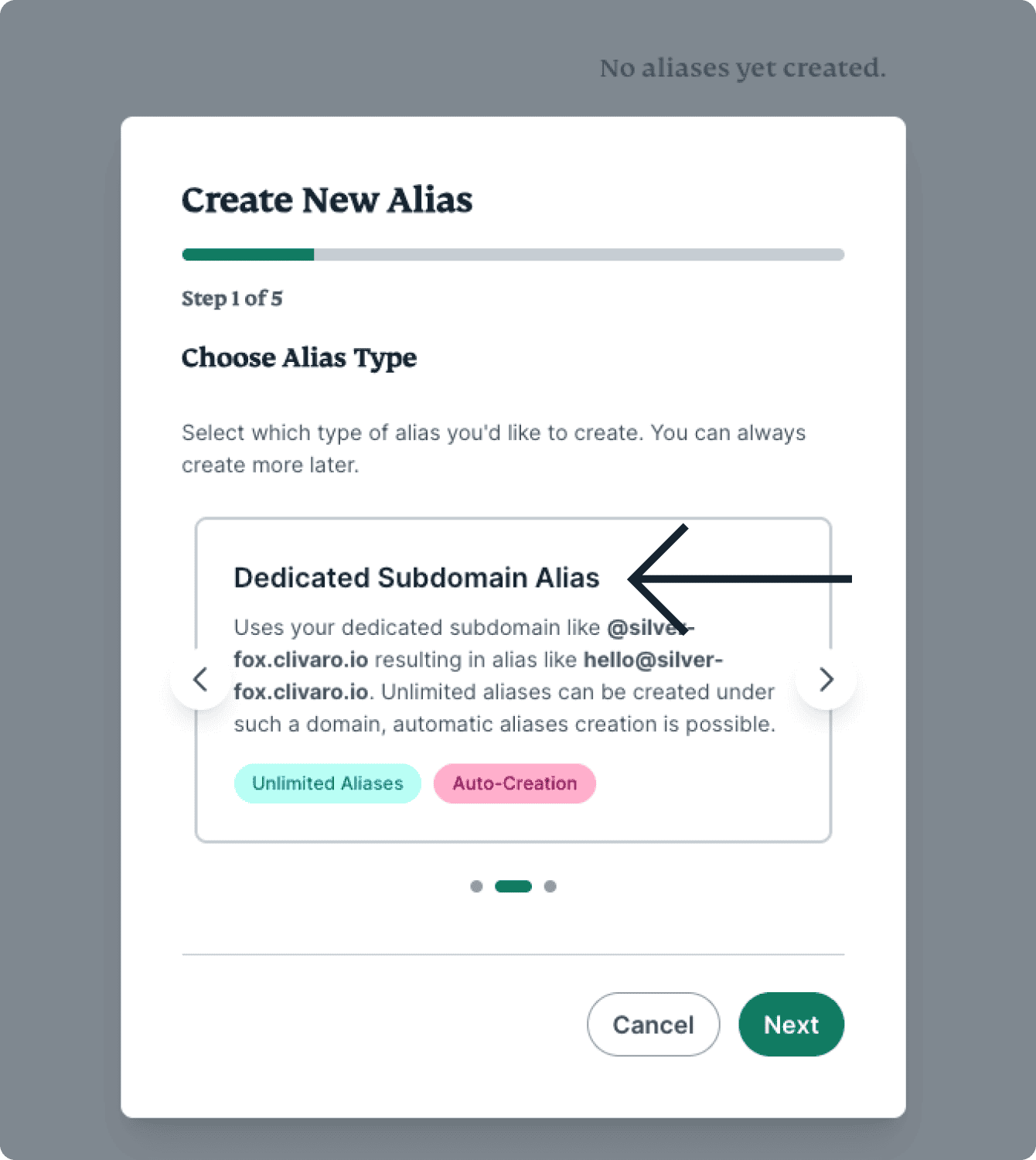Select the third carousel pagination dot
Screen dimensions: 1036x1160
click(550, 886)
